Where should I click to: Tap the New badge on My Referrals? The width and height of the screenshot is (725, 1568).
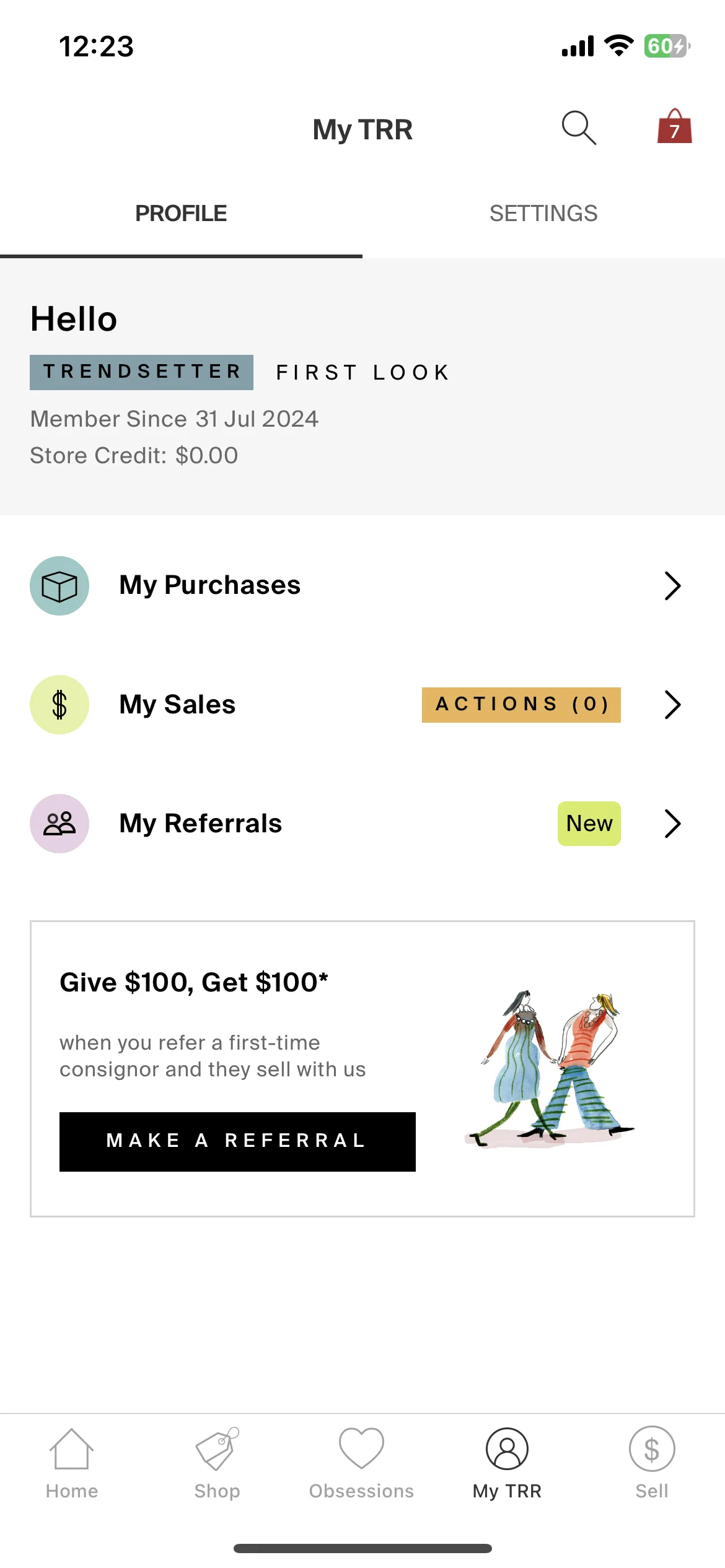[x=589, y=824]
